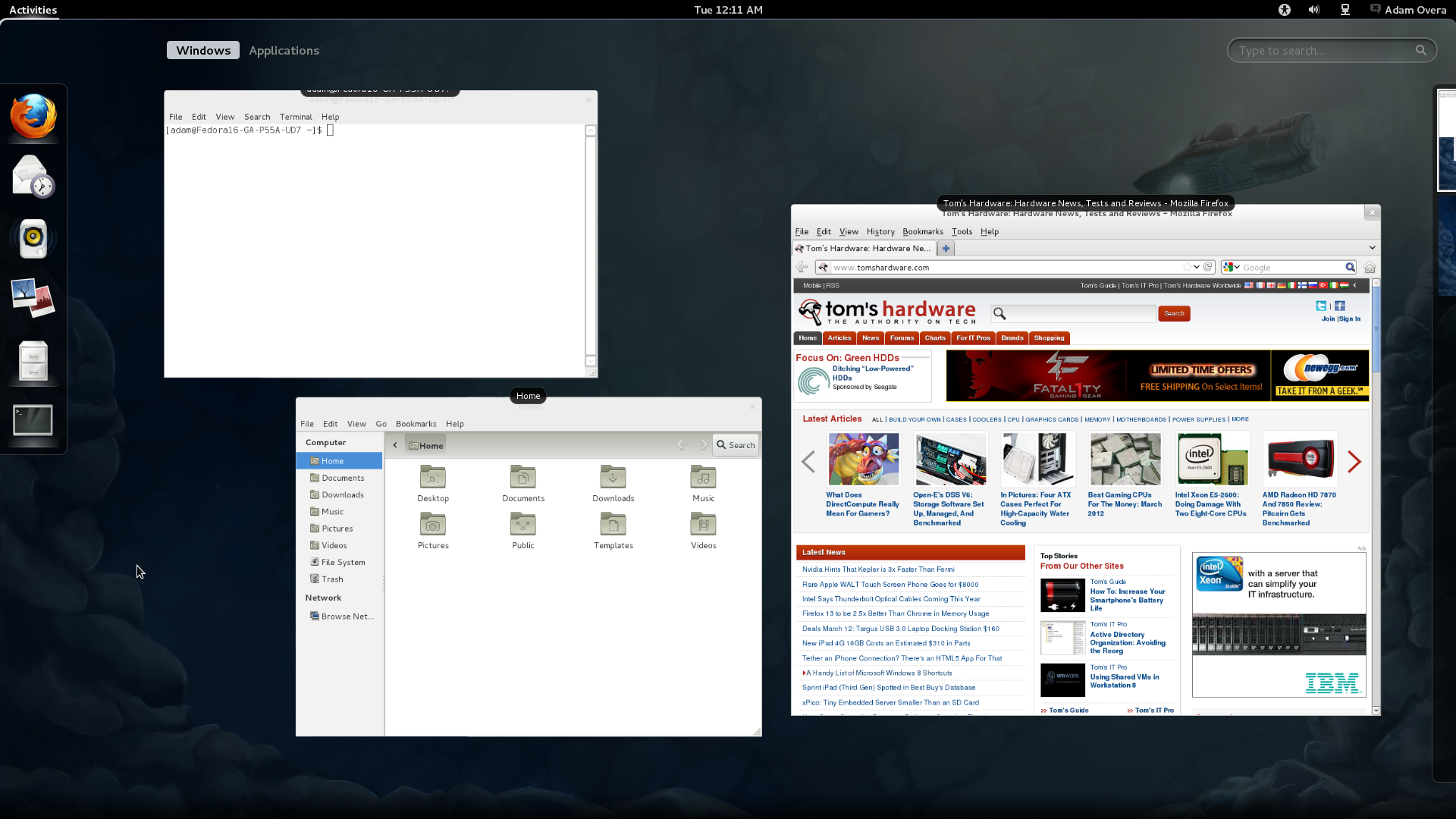Click Search button in file manager

(x=736, y=445)
